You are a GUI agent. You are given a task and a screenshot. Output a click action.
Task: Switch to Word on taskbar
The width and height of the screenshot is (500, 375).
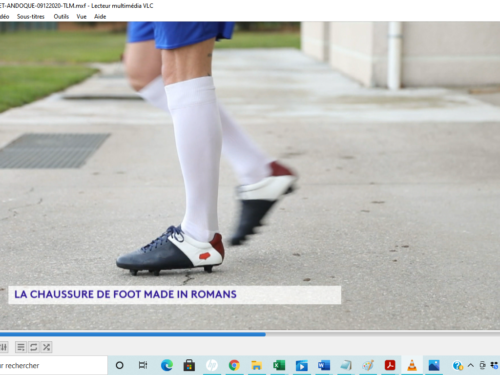323,365
